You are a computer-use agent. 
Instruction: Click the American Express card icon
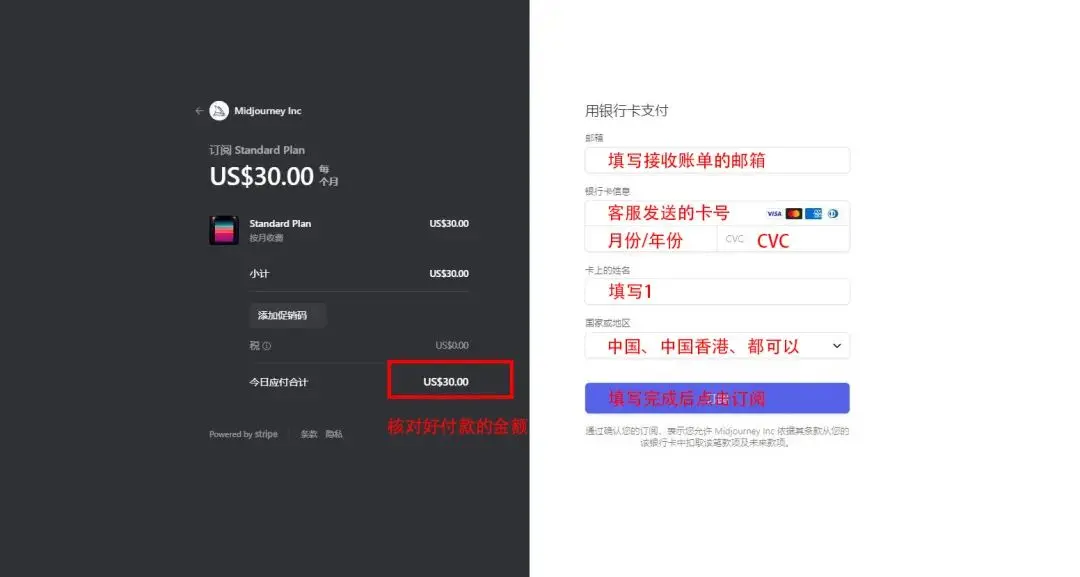point(813,213)
